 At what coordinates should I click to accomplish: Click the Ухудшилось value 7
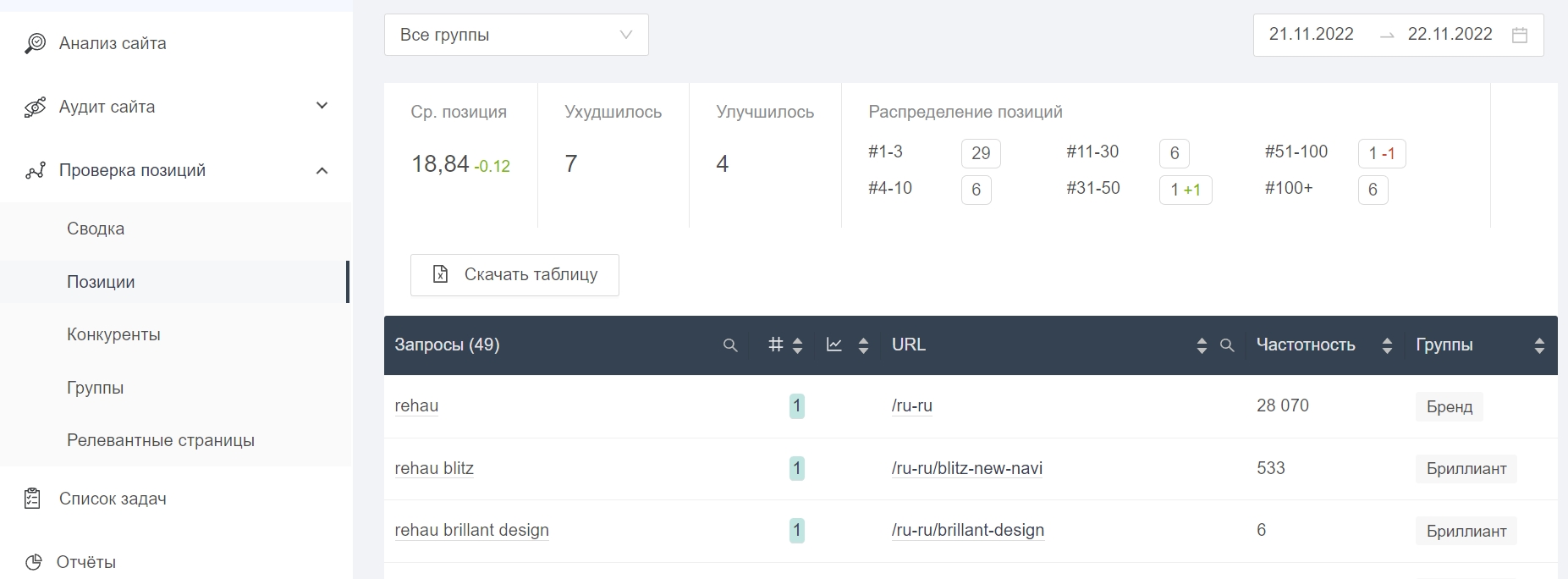[x=571, y=163]
